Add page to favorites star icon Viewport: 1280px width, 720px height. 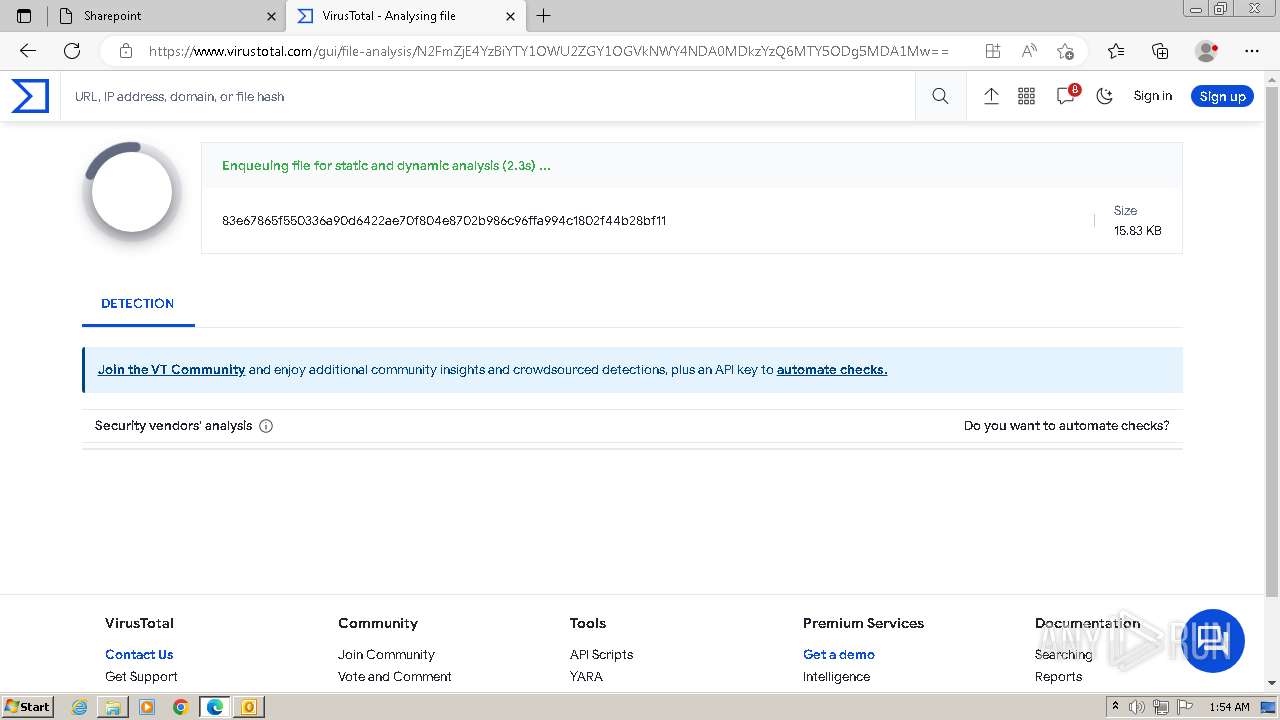1065,51
